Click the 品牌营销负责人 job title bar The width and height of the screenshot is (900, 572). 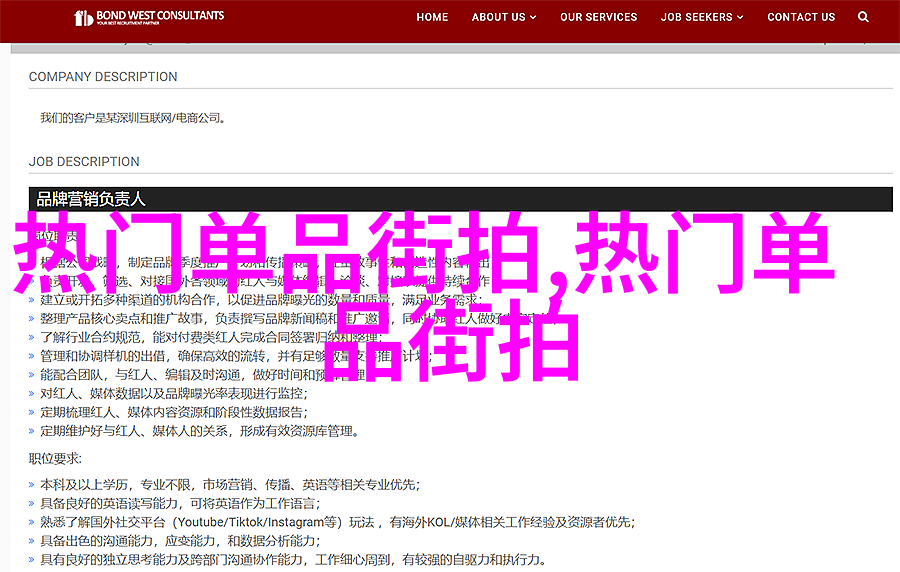(x=460, y=198)
